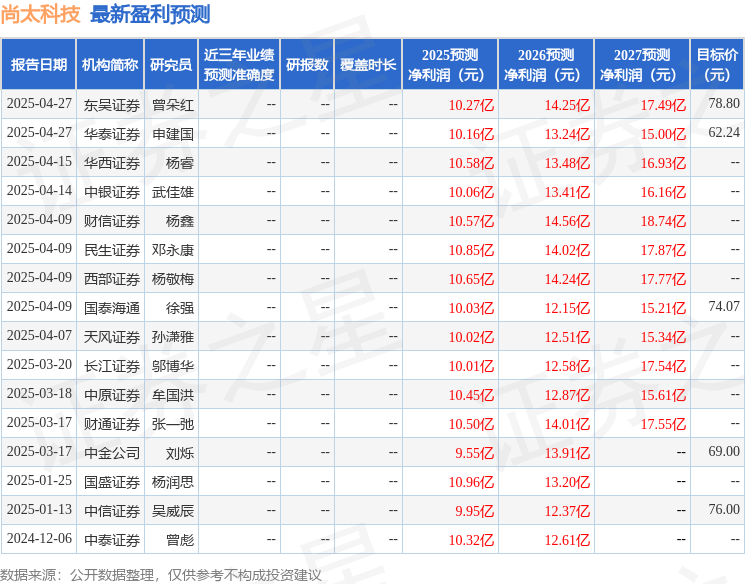Click the 最新盈利预测 heading
745x584 pixels.
[150, 15]
